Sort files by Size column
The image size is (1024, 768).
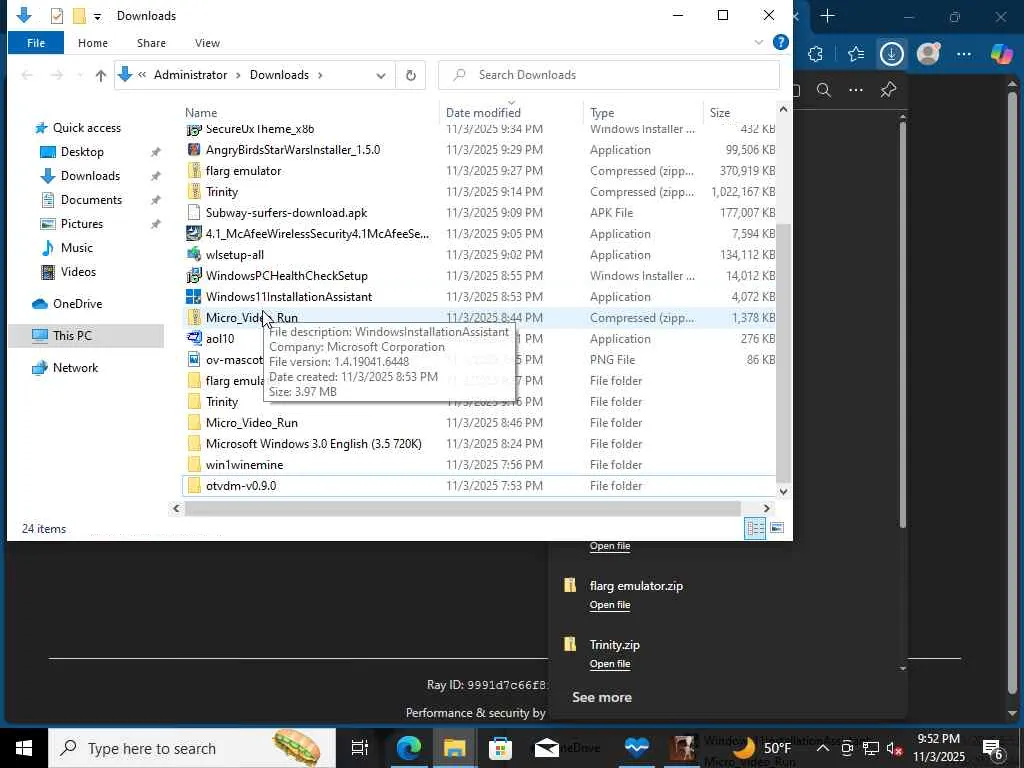pyautogui.click(x=720, y=112)
